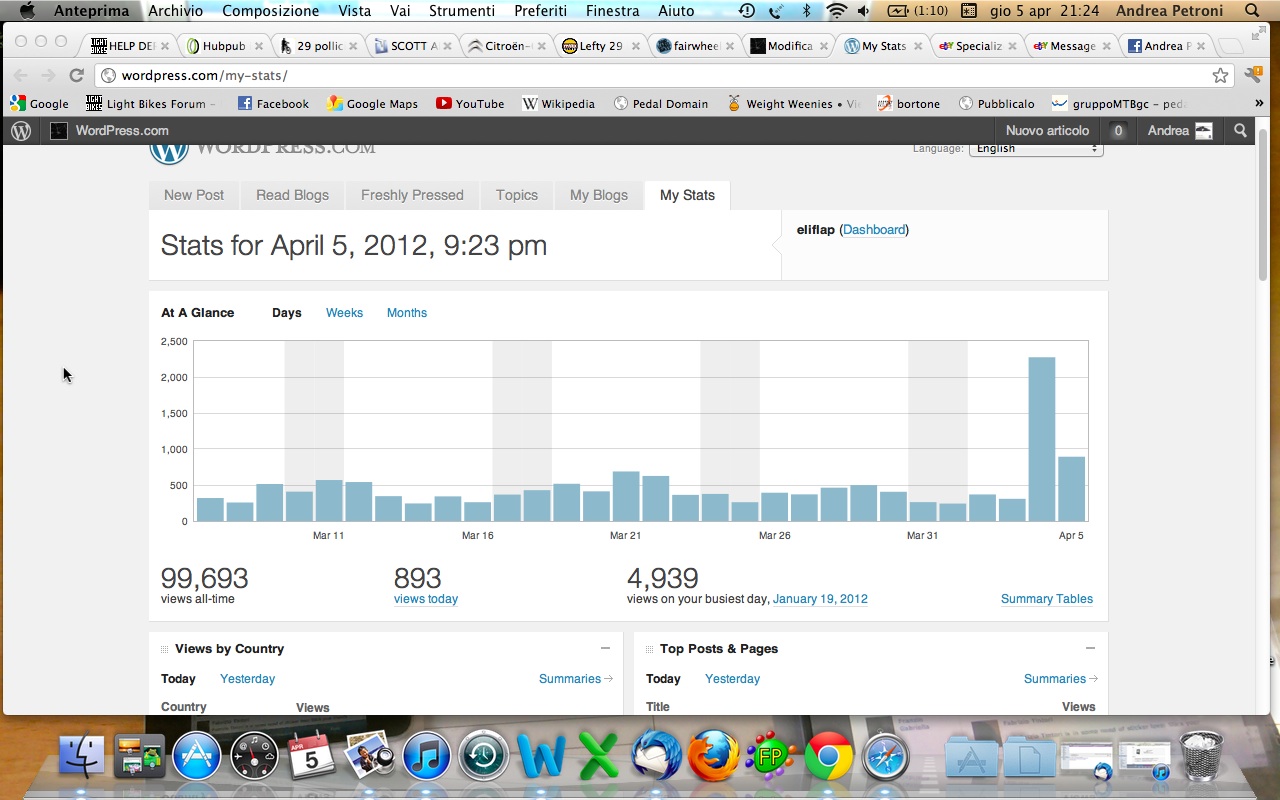Switch chart view to Weeks
The width and height of the screenshot is (1280, 800).
[x=344, y=313]
